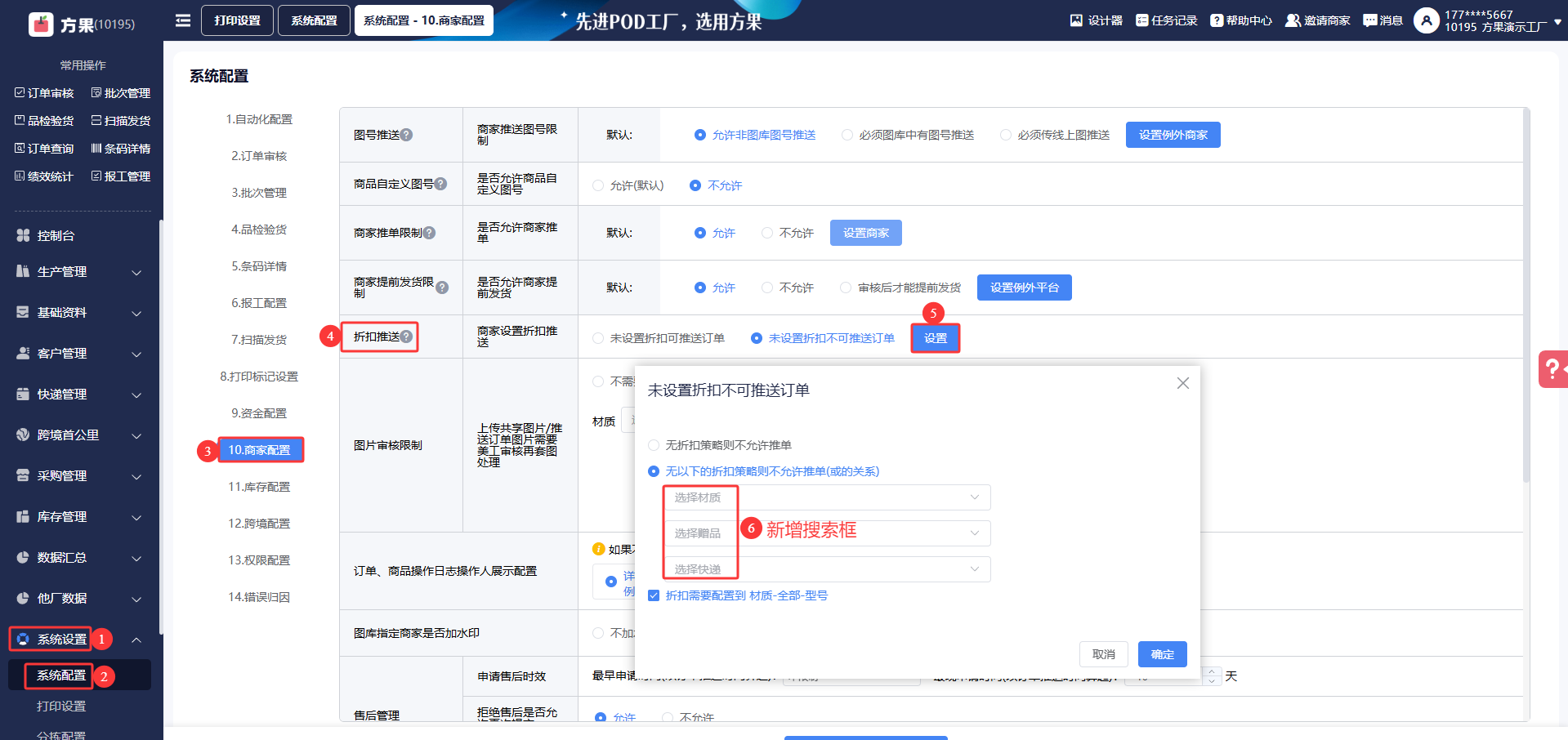Open the 选择材质 dropdown

click(x=827, y=497)
